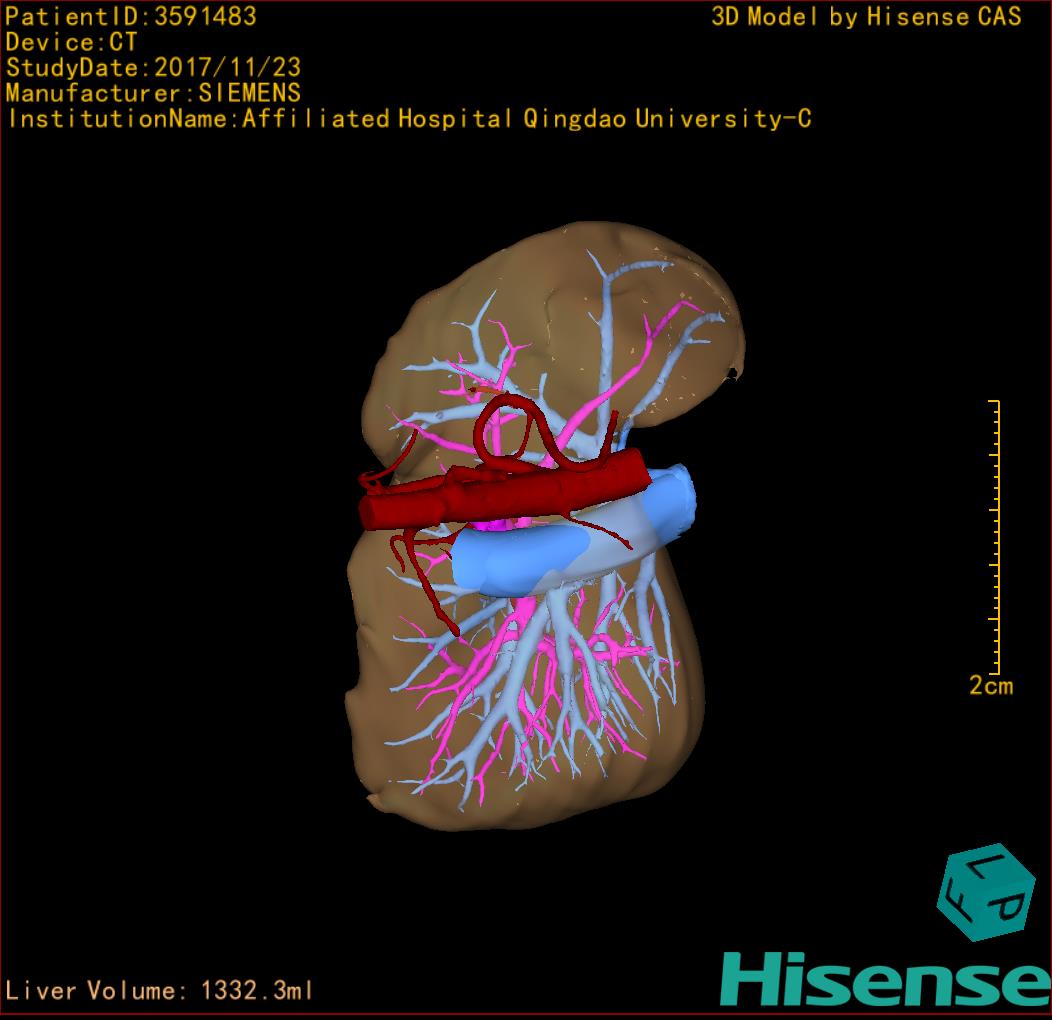The image size is (1052, 1020).
Task: Click the 3D Model by Hisense CAS text
Action: coord(866,16)
